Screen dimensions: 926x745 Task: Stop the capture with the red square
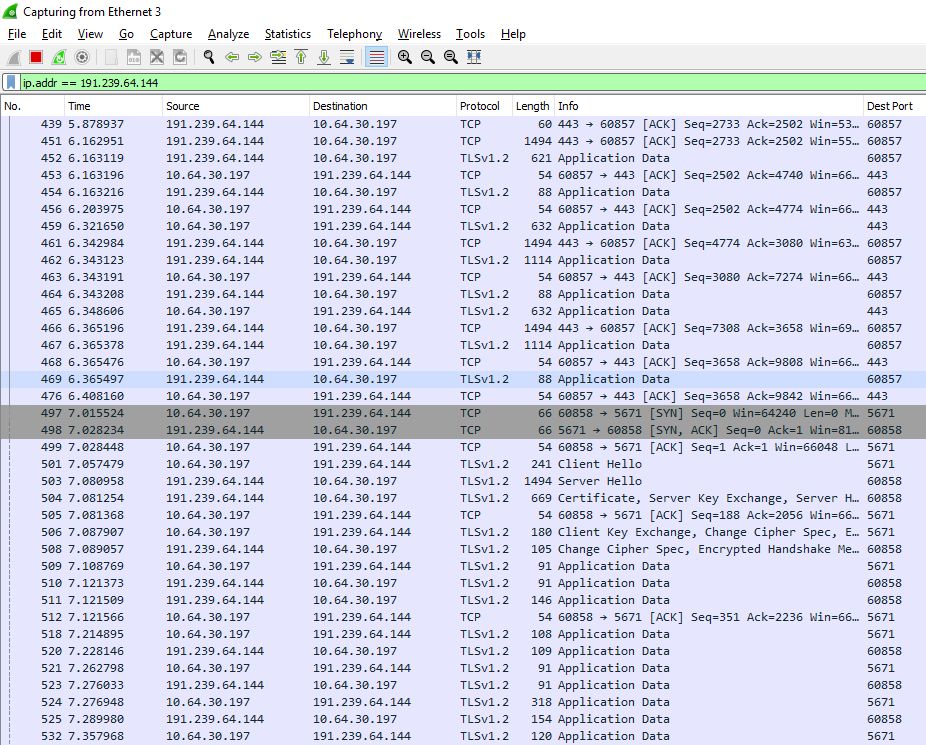(36, 57)
